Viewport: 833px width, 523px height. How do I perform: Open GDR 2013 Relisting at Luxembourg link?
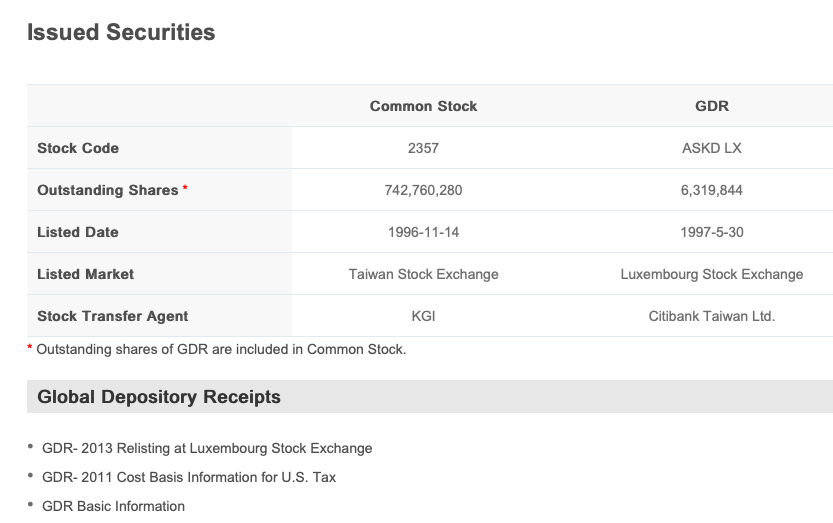[x=207, y=448]
